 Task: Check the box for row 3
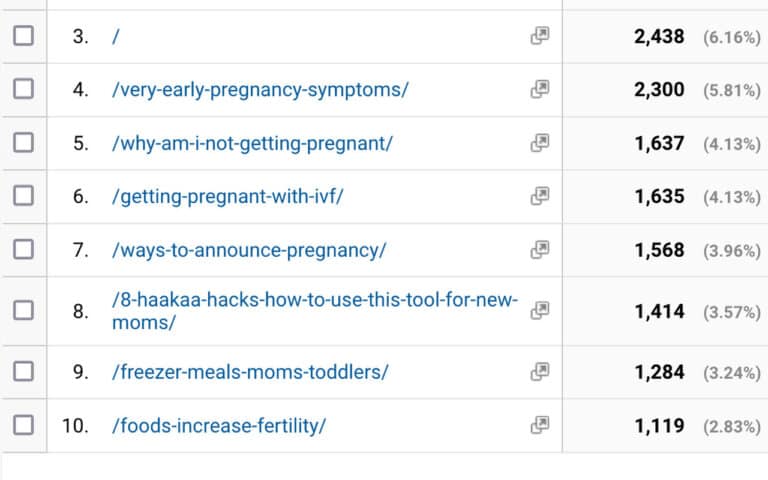pos(23,36)
